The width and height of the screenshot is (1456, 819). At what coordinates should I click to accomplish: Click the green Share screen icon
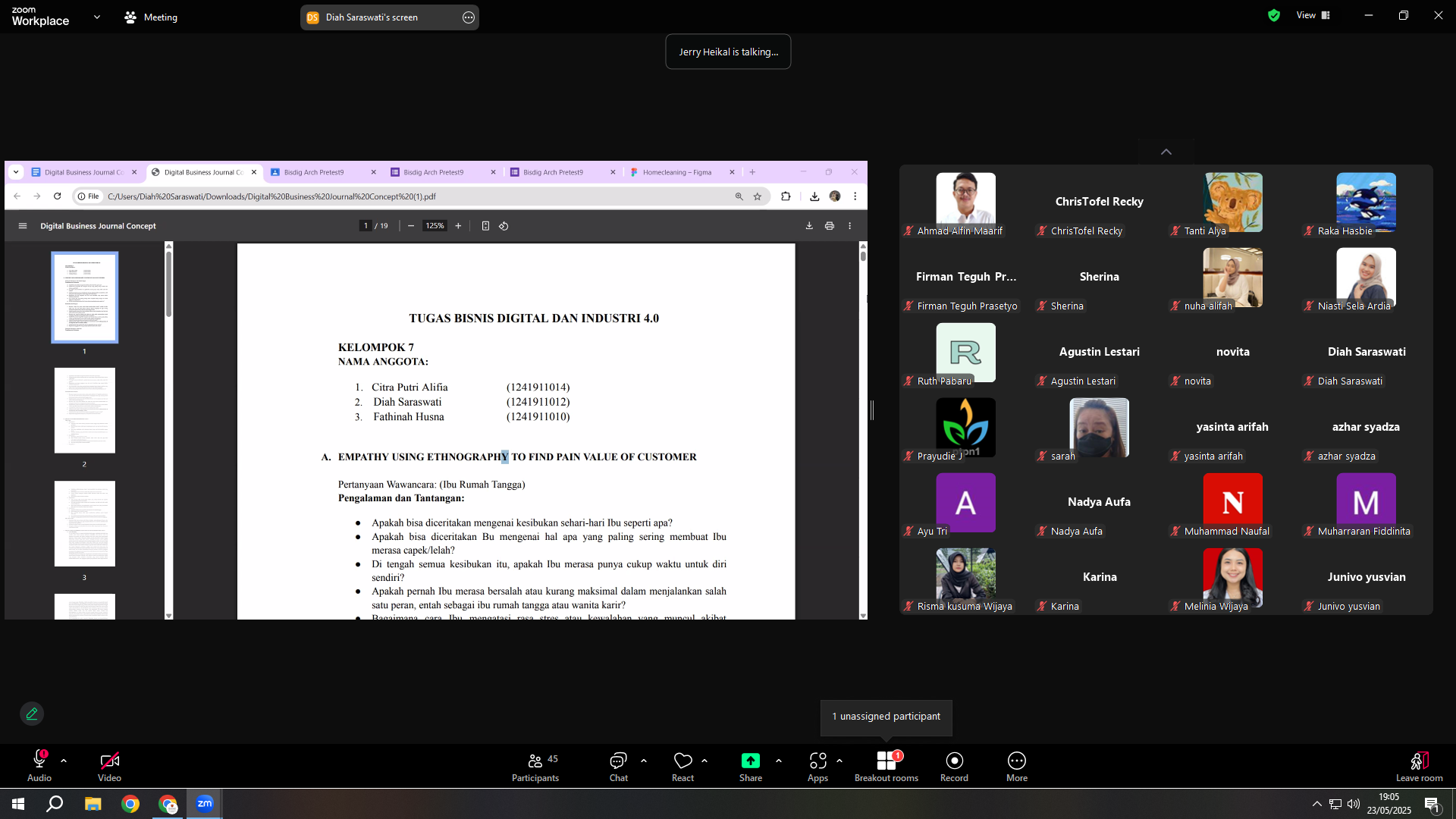click(750, 761)
